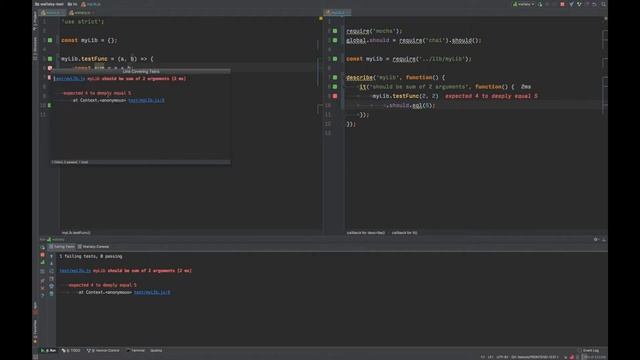
Task: Open the Terminal tool window
Action: 136,350
